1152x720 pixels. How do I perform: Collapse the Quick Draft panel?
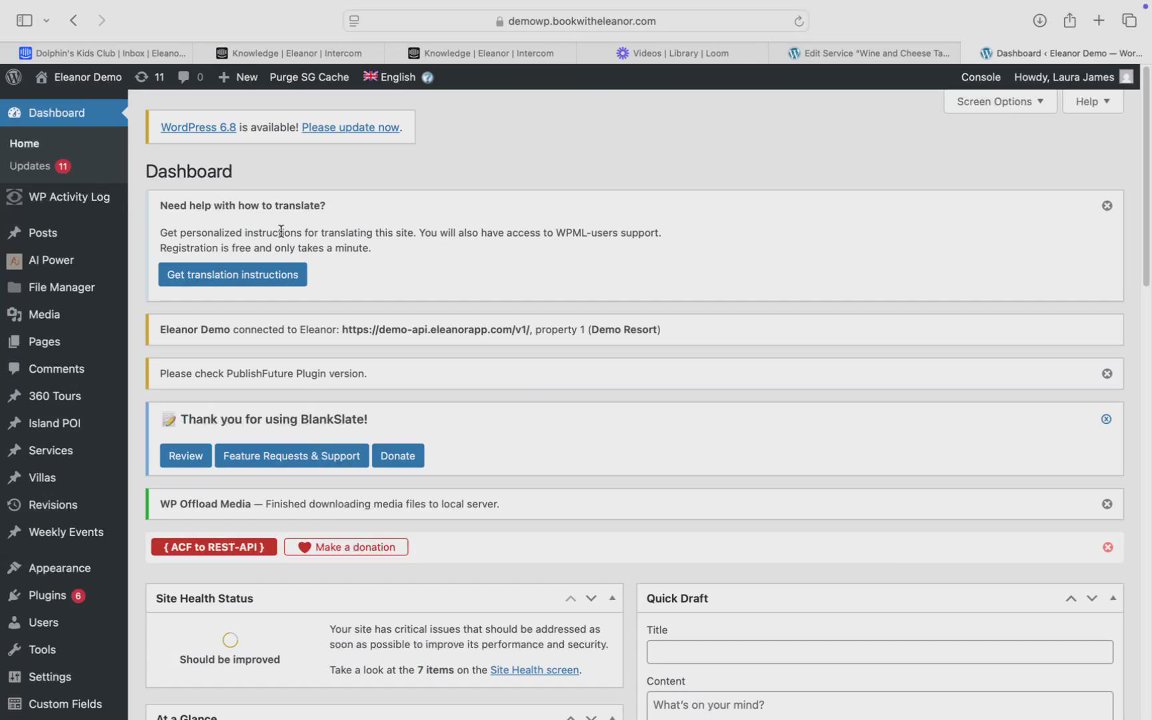point(1113,598)
